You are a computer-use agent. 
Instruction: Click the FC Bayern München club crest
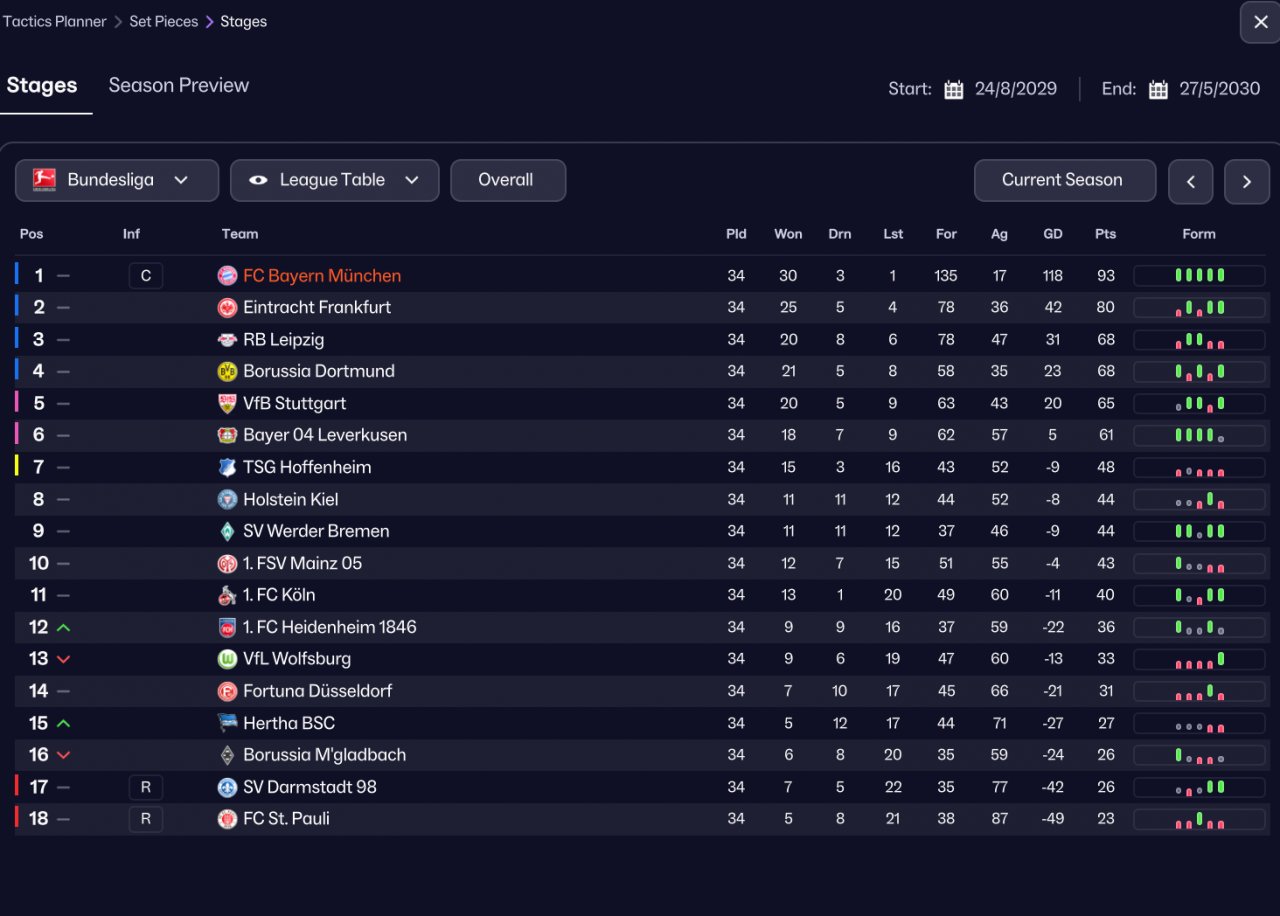(x=227, y=276)
